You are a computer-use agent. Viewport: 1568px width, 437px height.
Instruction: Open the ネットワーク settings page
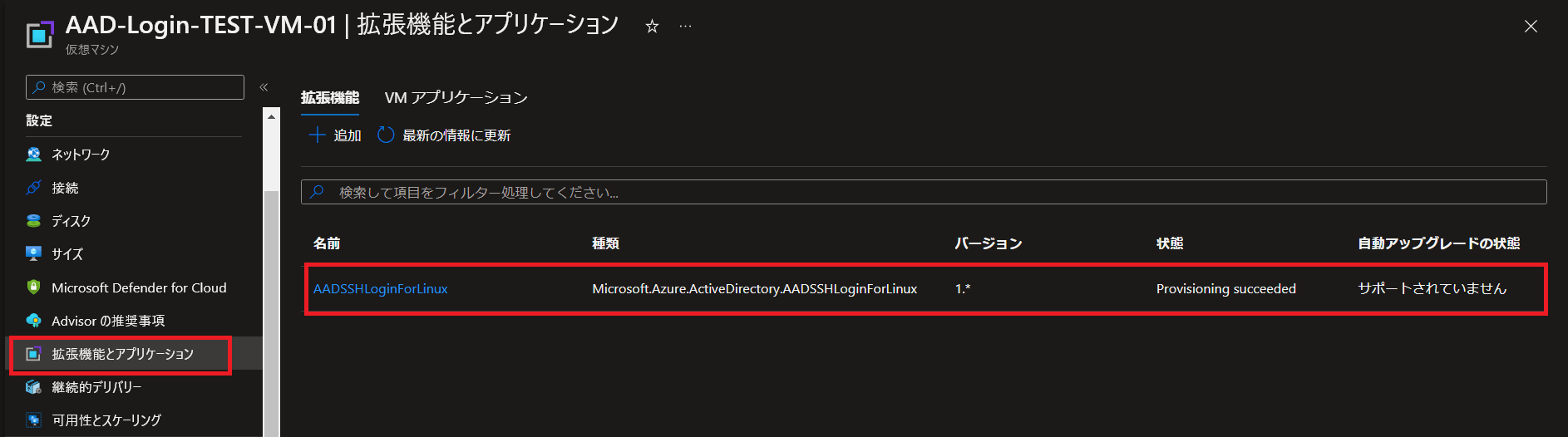coord(81,155)
